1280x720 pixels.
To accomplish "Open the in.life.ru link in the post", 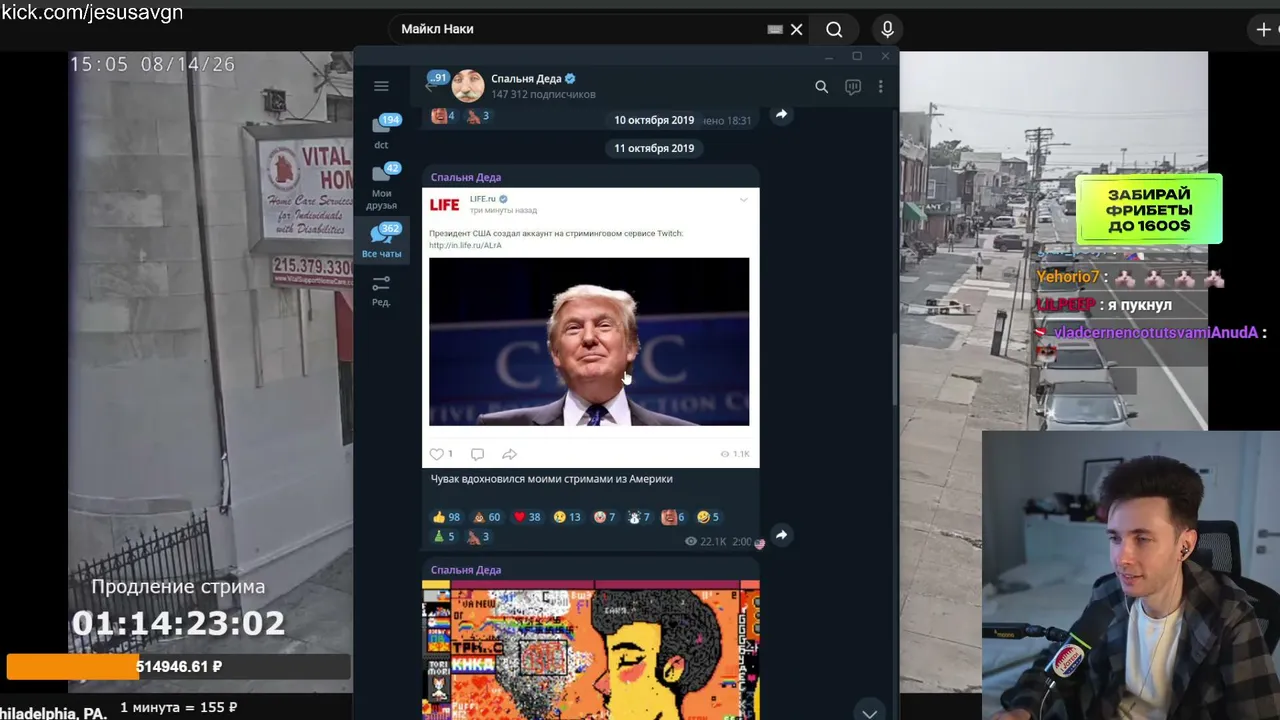I will [465, 245].
